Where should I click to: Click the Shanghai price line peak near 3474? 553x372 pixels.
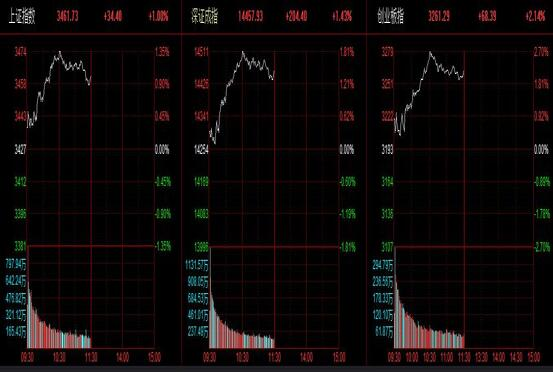pyautogui.click(x=60, y=52)
